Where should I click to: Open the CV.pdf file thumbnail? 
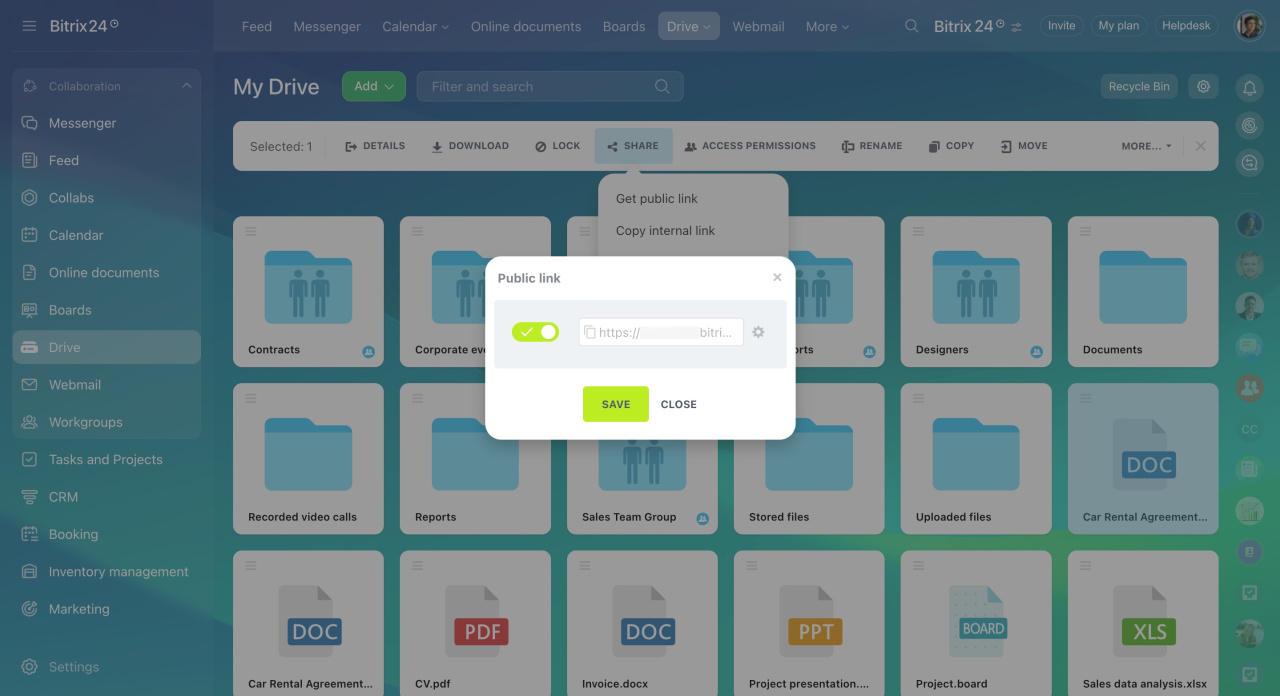click(475, 625)
